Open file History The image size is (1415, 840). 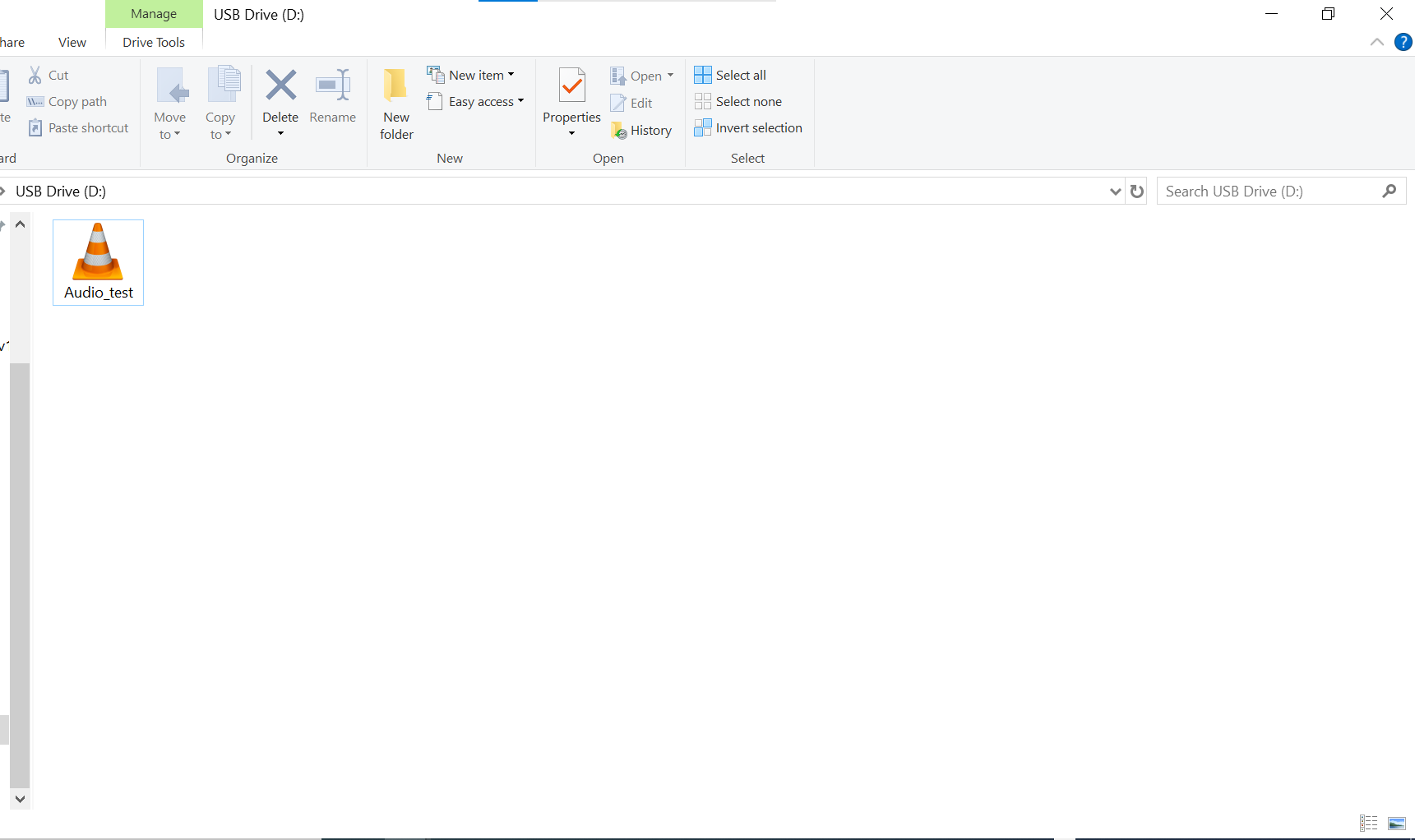pos(641,131)
